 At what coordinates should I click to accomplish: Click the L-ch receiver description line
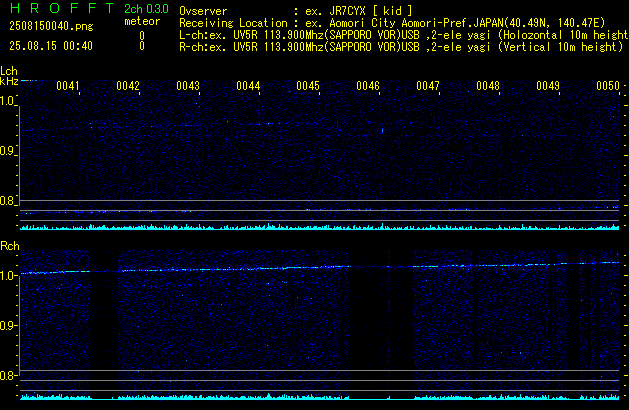click(404, 35)
